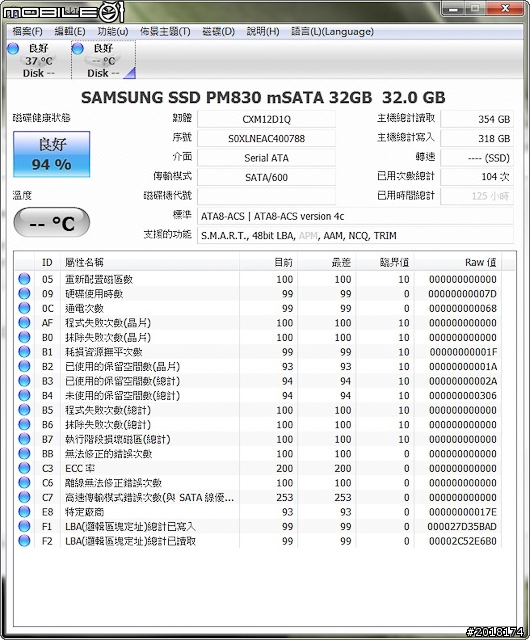Click the status circle icon for attribute B4
Image resolution: width=530 pixels, height=640 pixels.
24,395
